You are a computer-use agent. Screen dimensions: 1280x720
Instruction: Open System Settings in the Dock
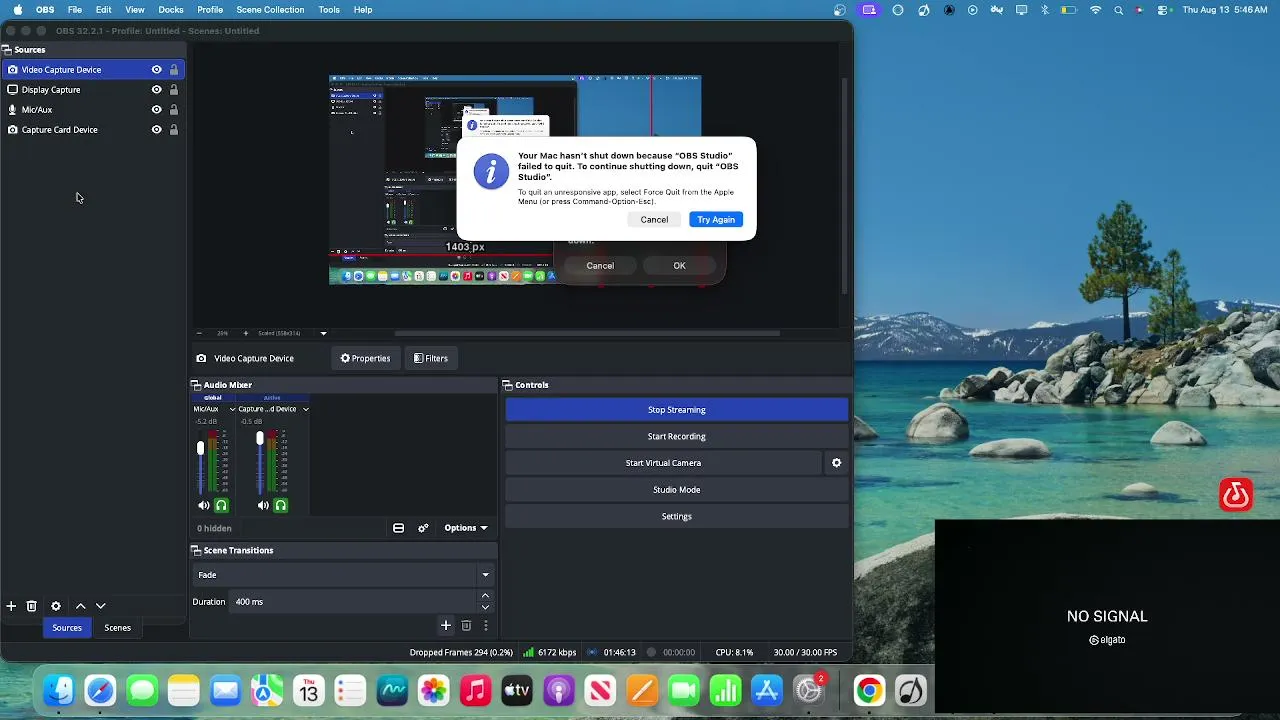click(x=808, y=690)
